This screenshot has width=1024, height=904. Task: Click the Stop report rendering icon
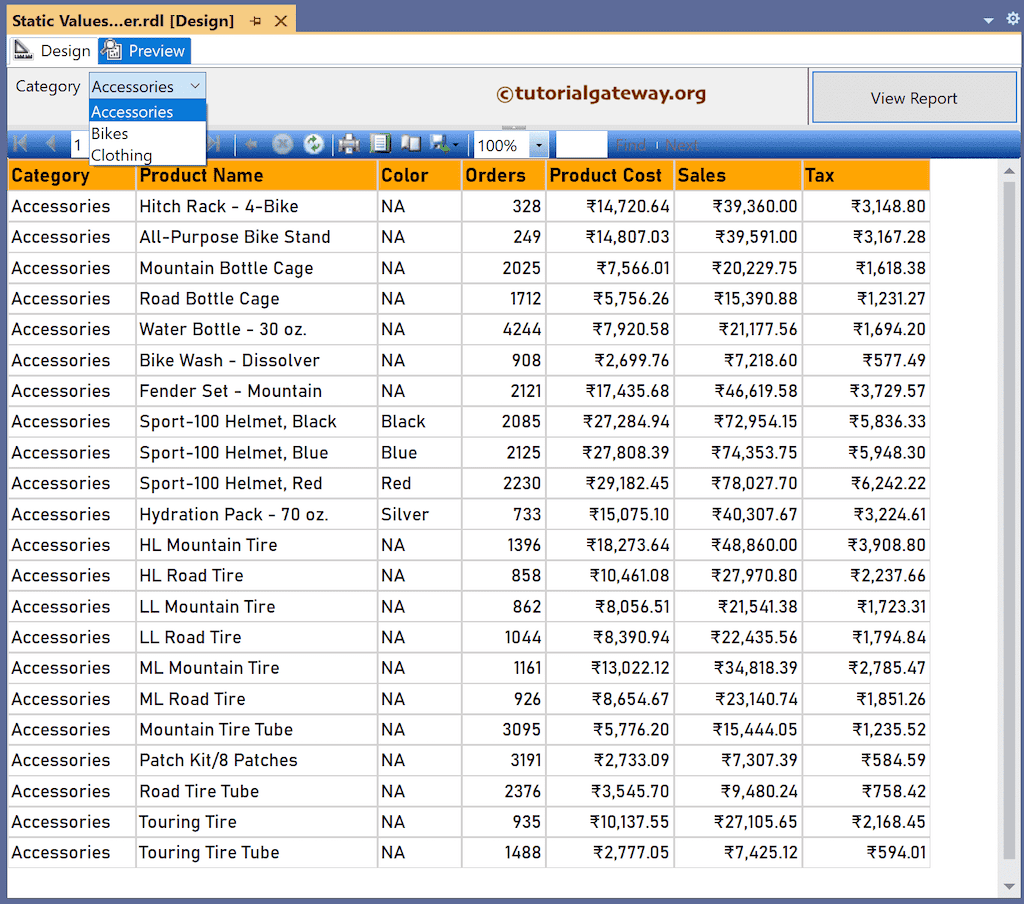pos(282,143)
